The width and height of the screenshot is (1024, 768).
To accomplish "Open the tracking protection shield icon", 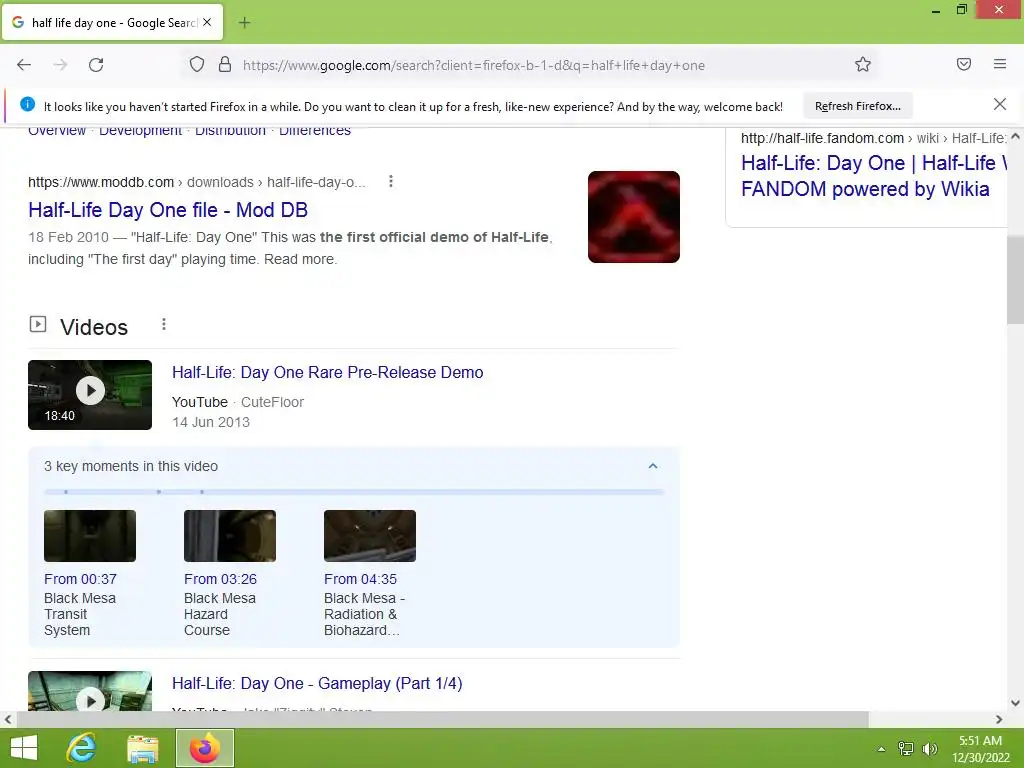I will pos(197,65).
